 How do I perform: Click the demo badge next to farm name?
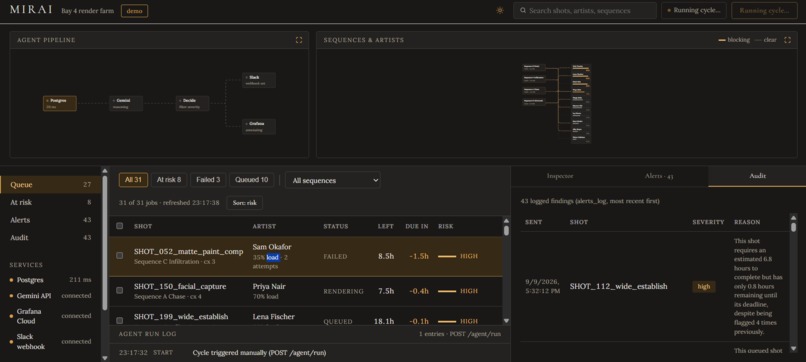(x=134, y=11)
